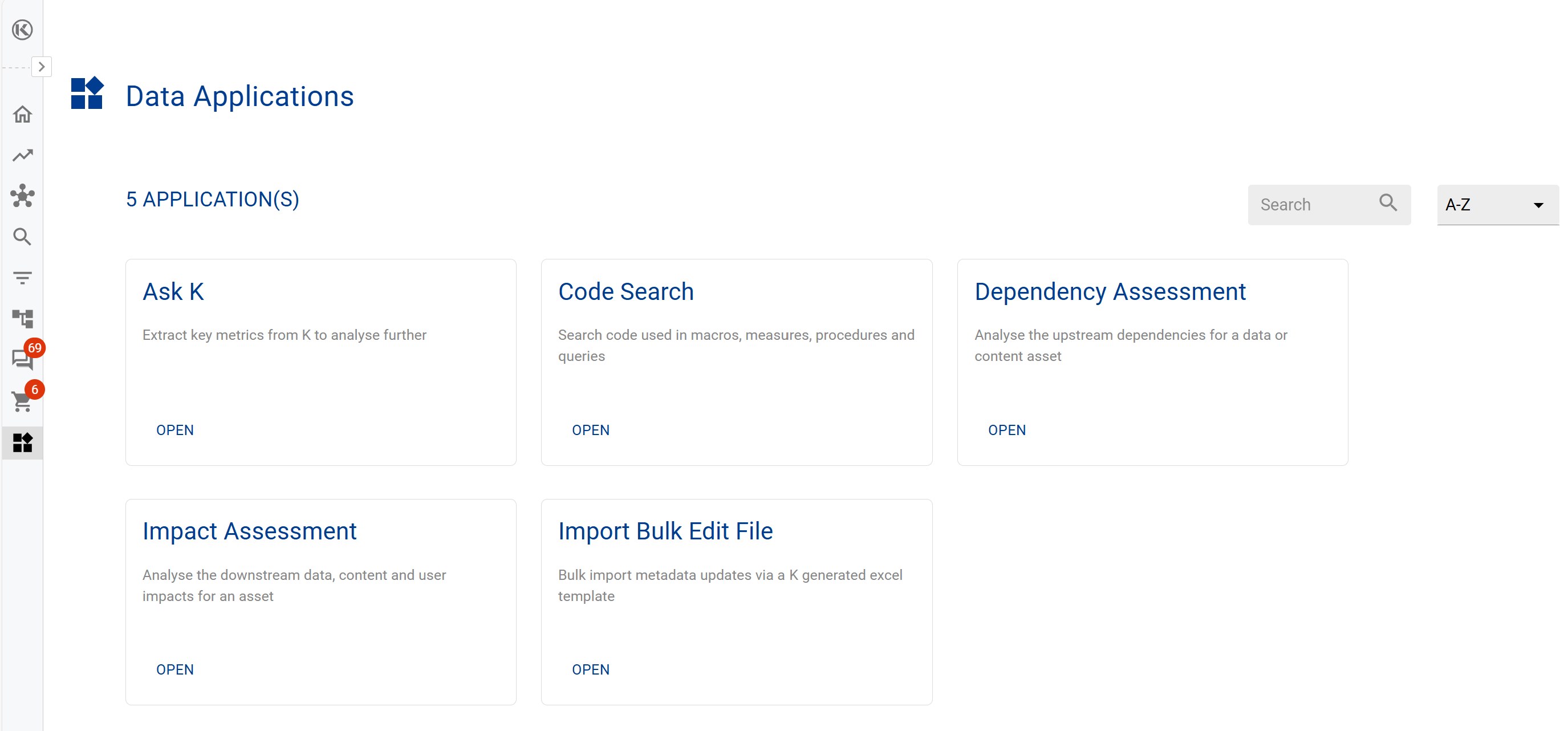Click the Dependency Assessment card title
The height and width of the screenshot is (731, 1568).
[1110, 291]
